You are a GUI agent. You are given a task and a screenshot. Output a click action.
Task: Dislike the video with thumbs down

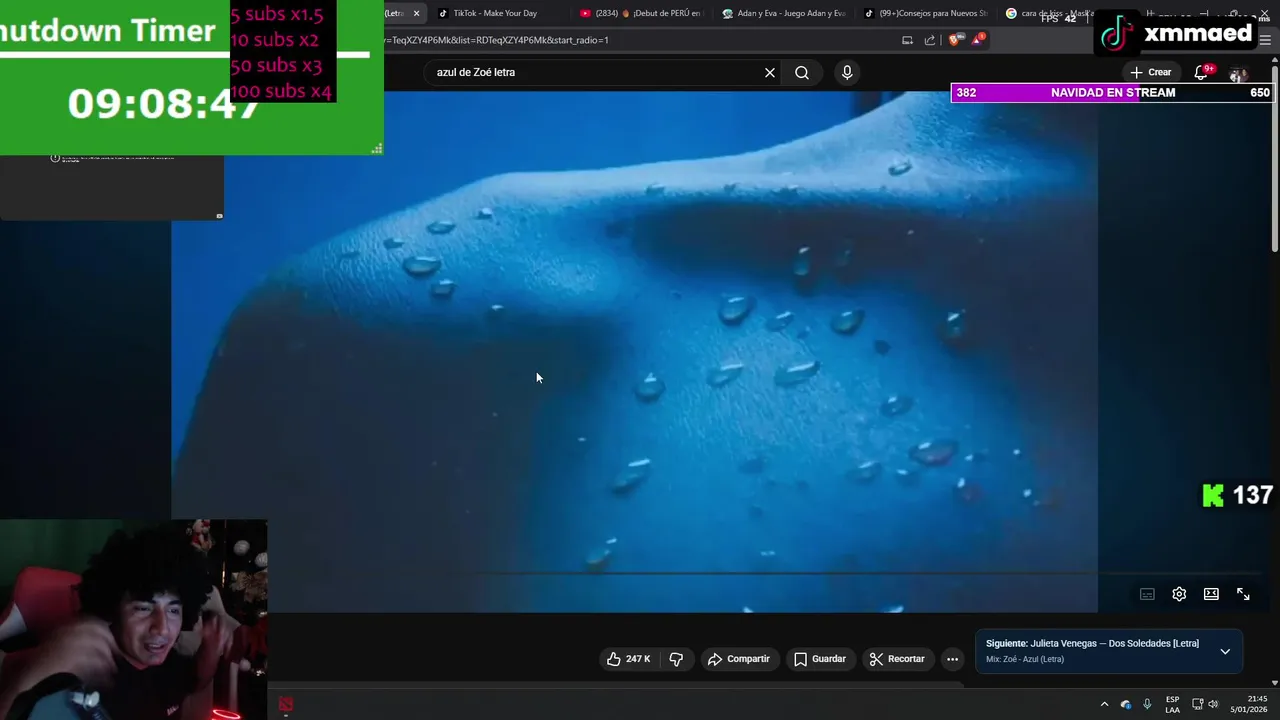(x=676, y=659)
